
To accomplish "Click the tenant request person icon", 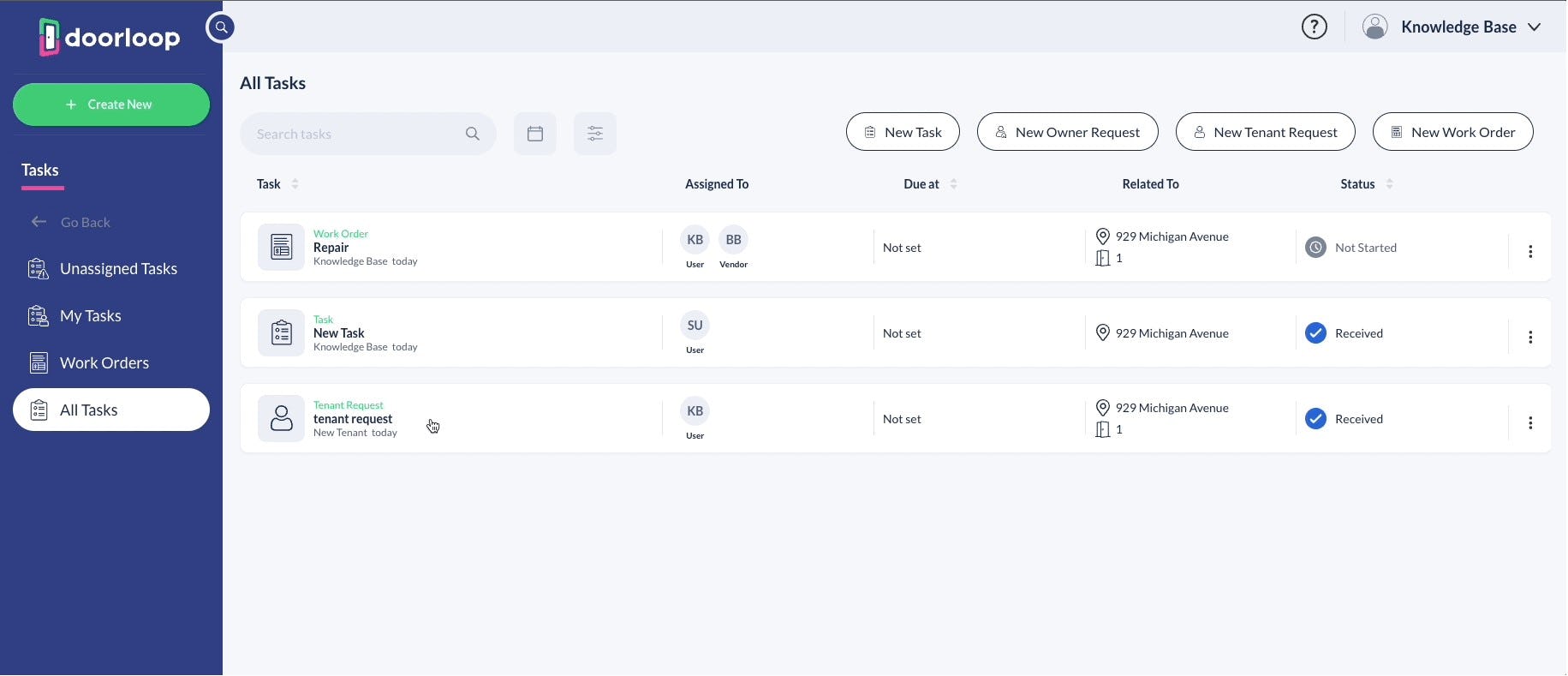I will [281, 419].
